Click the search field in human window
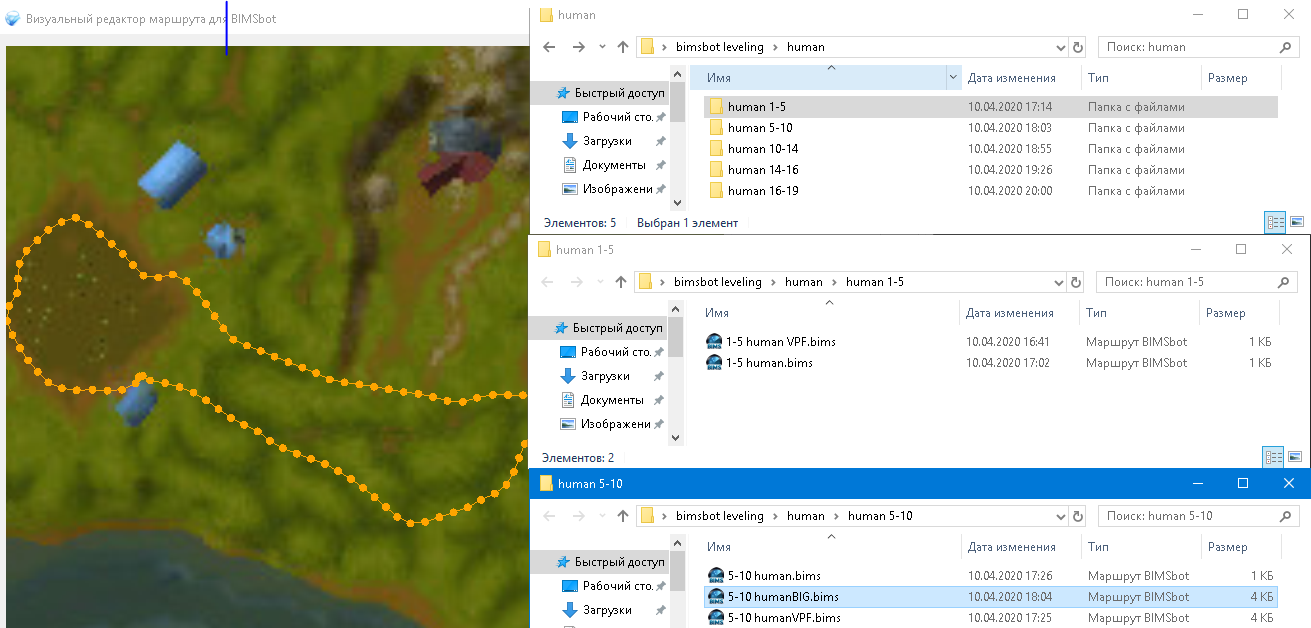Screen dimensions: 1311x628 1185,47
